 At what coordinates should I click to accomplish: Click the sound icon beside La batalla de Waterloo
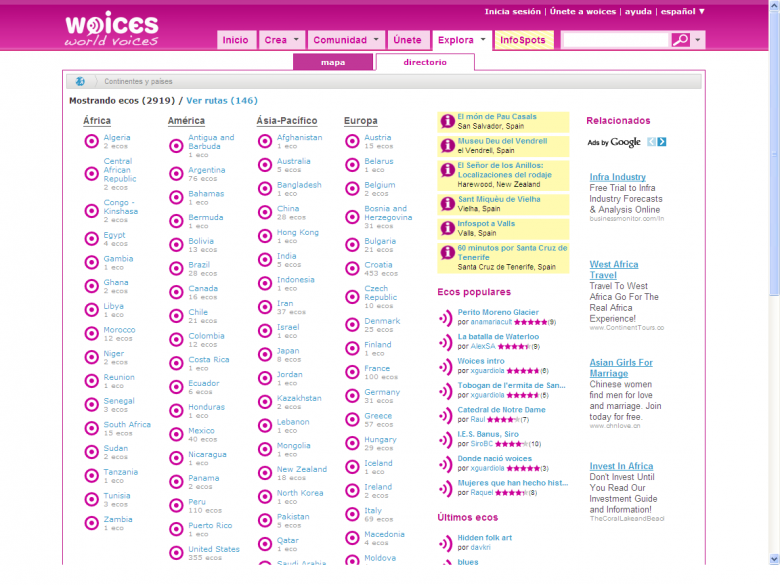[445, 342]
